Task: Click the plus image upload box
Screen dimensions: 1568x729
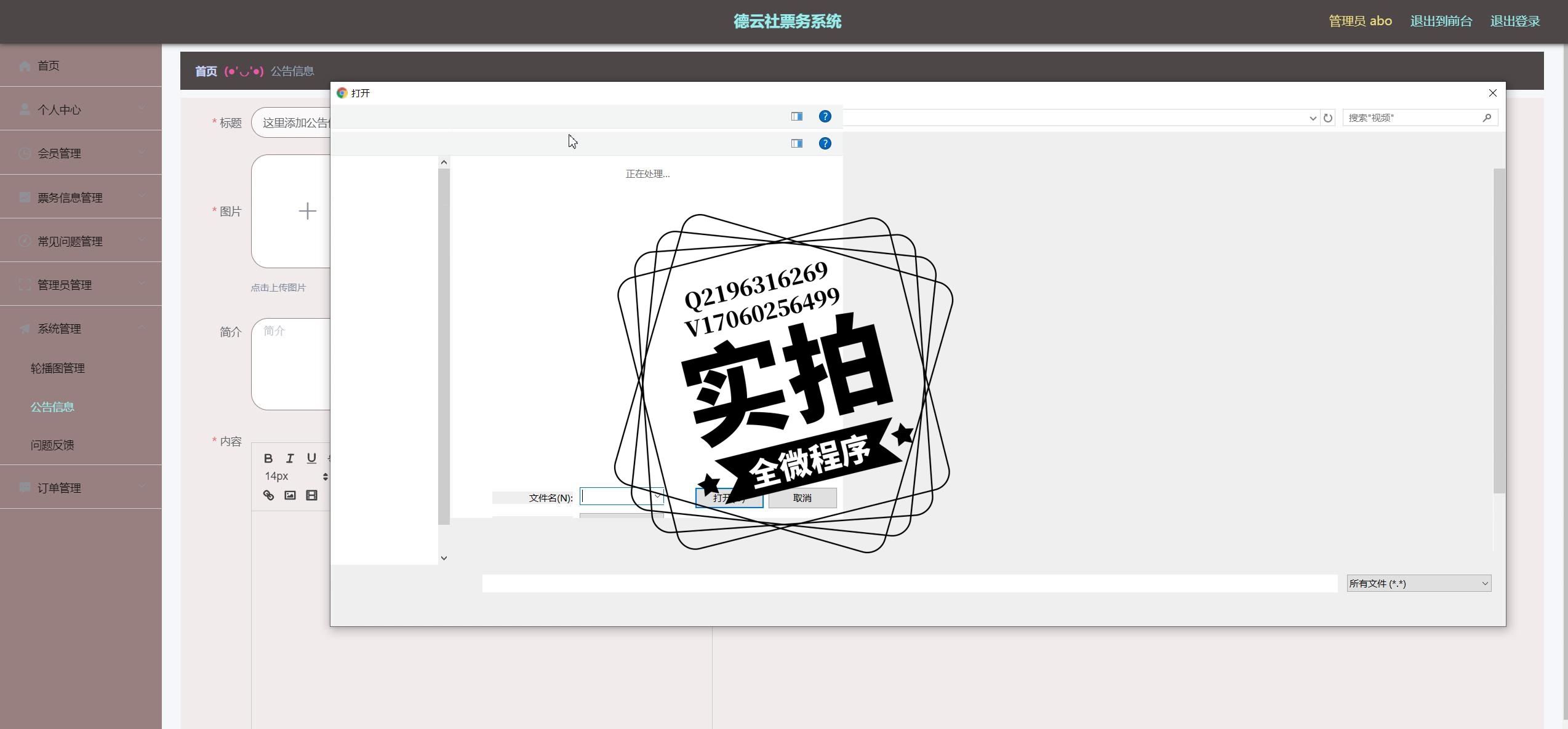Action: coord(291,211)
